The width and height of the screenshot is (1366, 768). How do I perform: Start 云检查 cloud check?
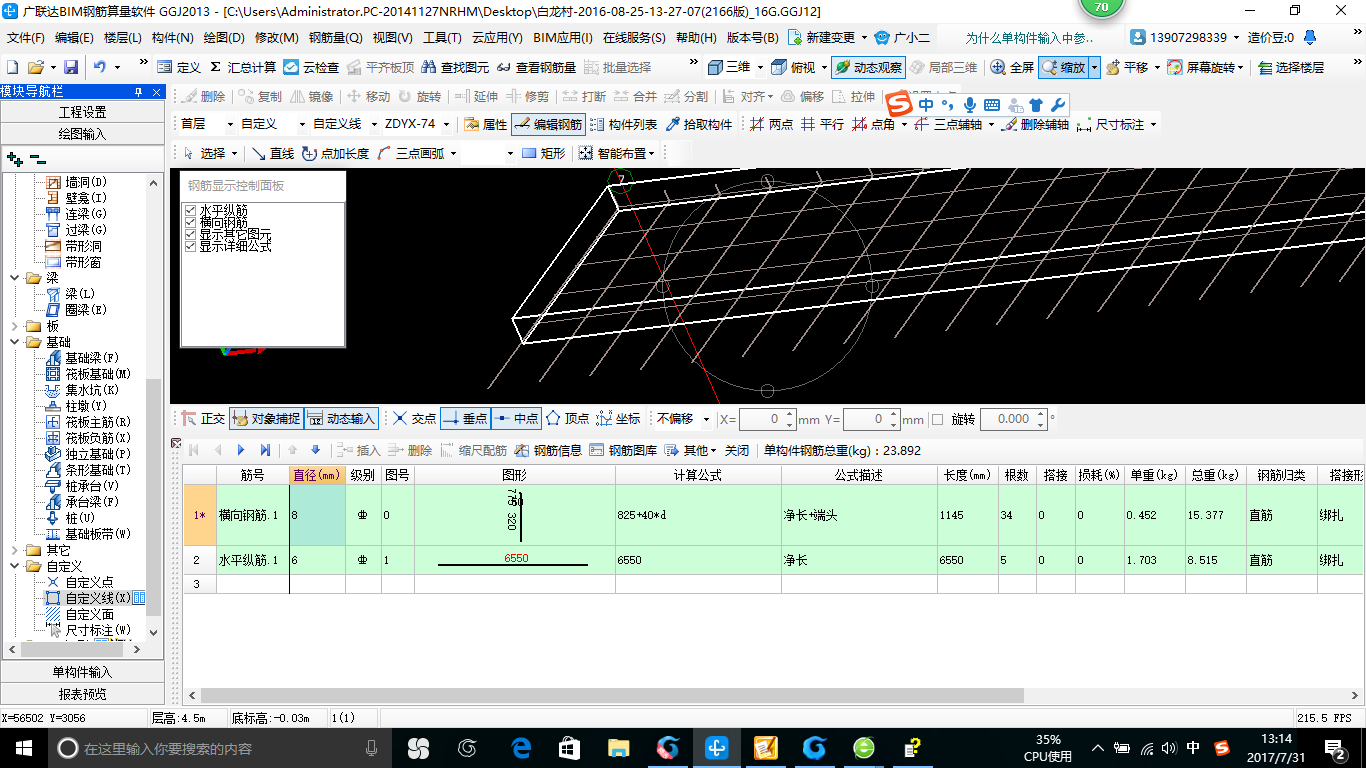point(311,67)
